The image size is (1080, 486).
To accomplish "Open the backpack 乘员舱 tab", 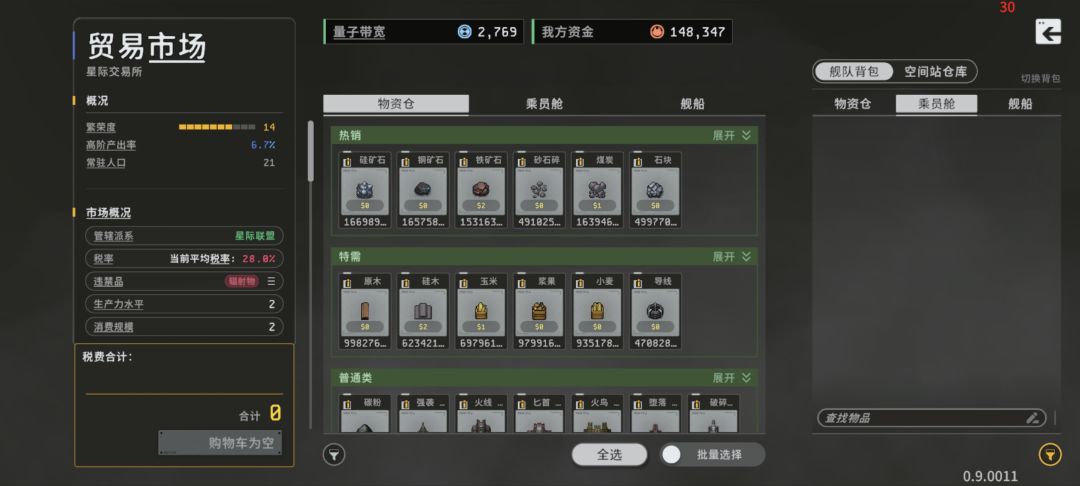I will [936, 104].
